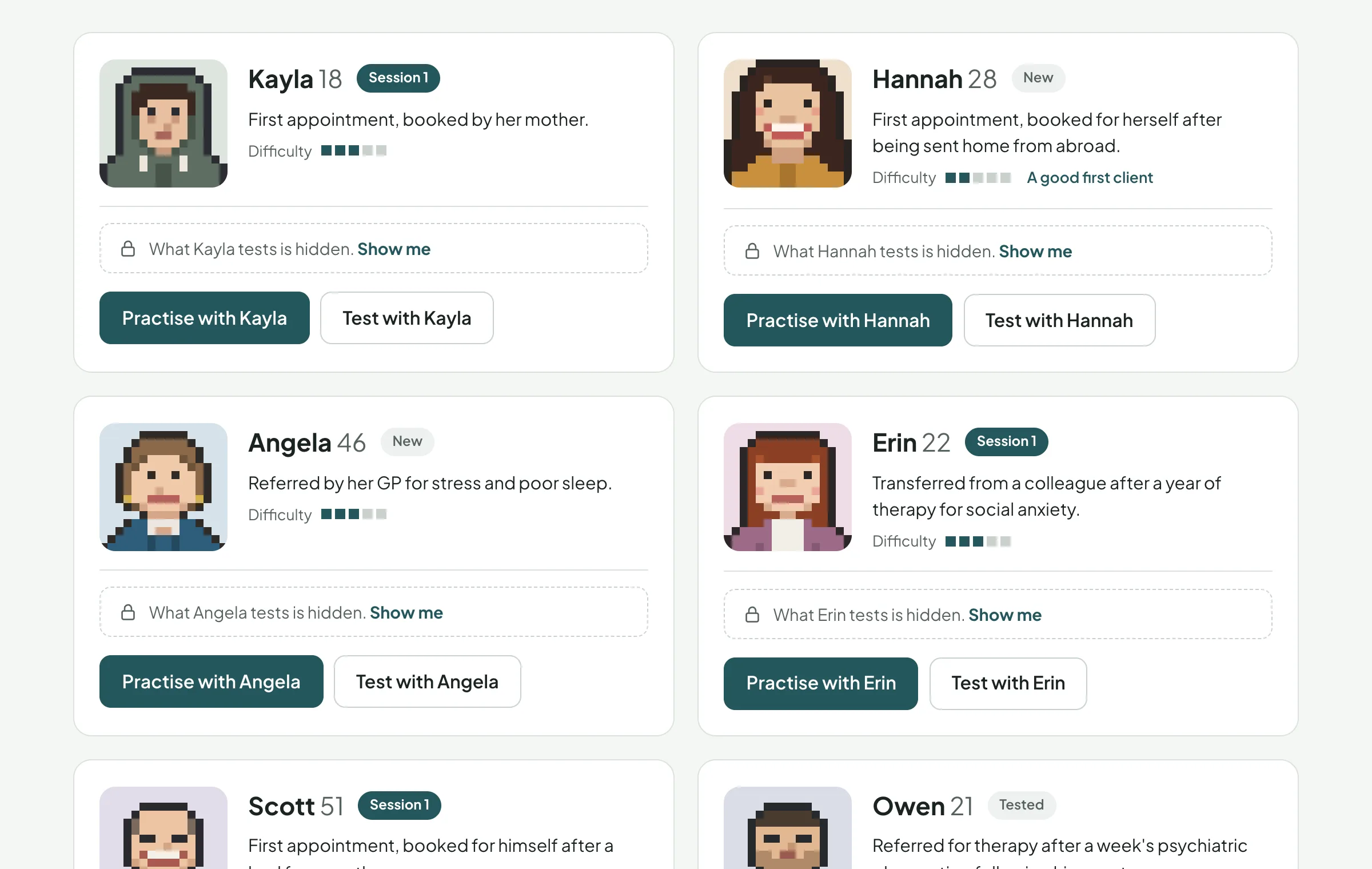Click Erin's Session 1 badge
1372x869 pixels.
point(1007,441)
